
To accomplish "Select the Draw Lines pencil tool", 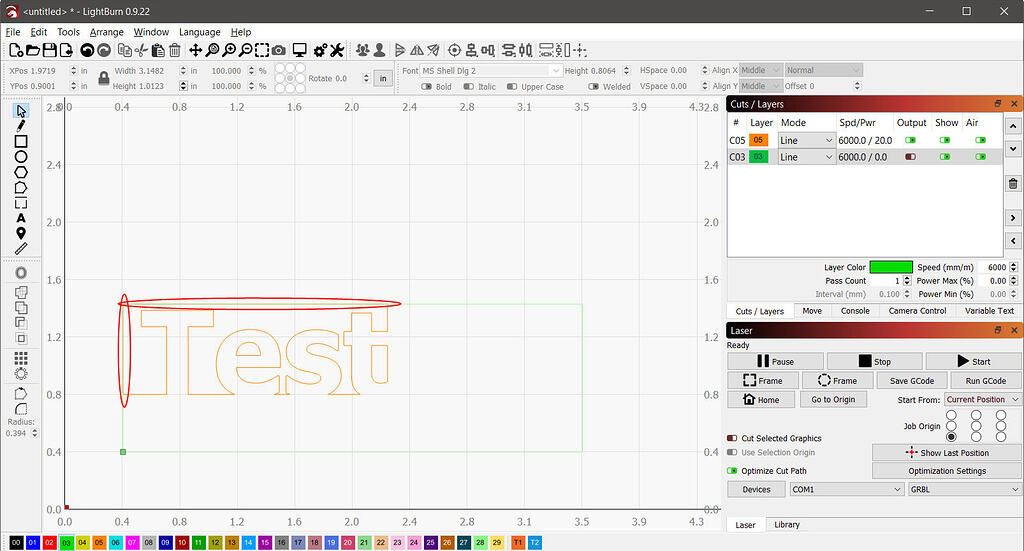I will (21, 127).
